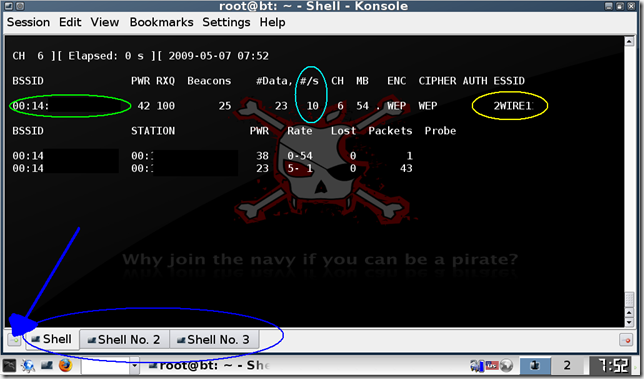This screenshot has height=379, width=644.
Task: Open the Session menu
Action: pos(28,22)
